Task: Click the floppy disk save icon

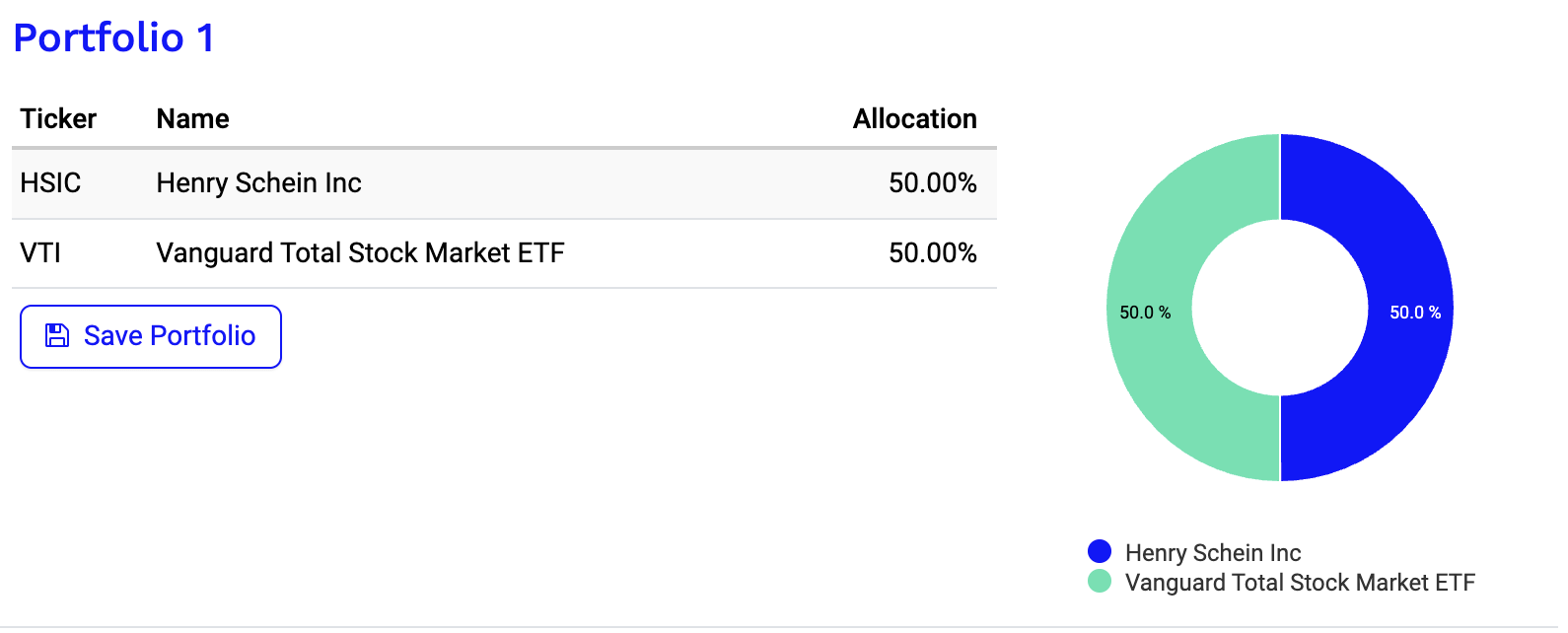Action: (x=57, y=336)
